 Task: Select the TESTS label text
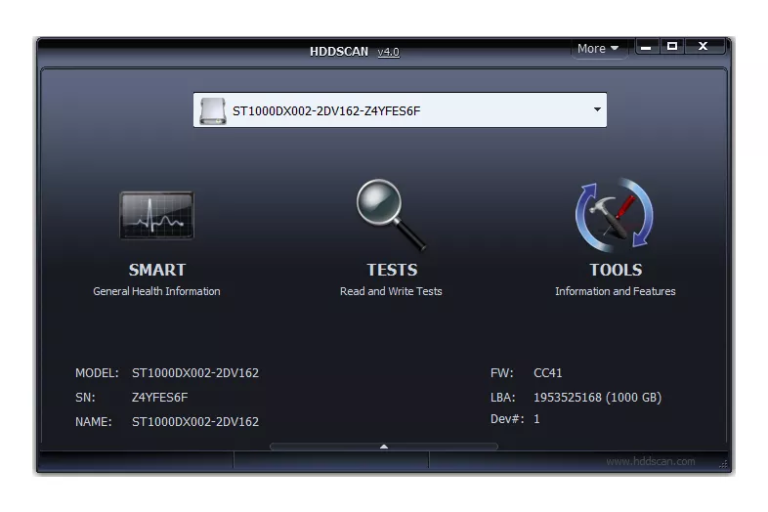[x=391, y=270]
